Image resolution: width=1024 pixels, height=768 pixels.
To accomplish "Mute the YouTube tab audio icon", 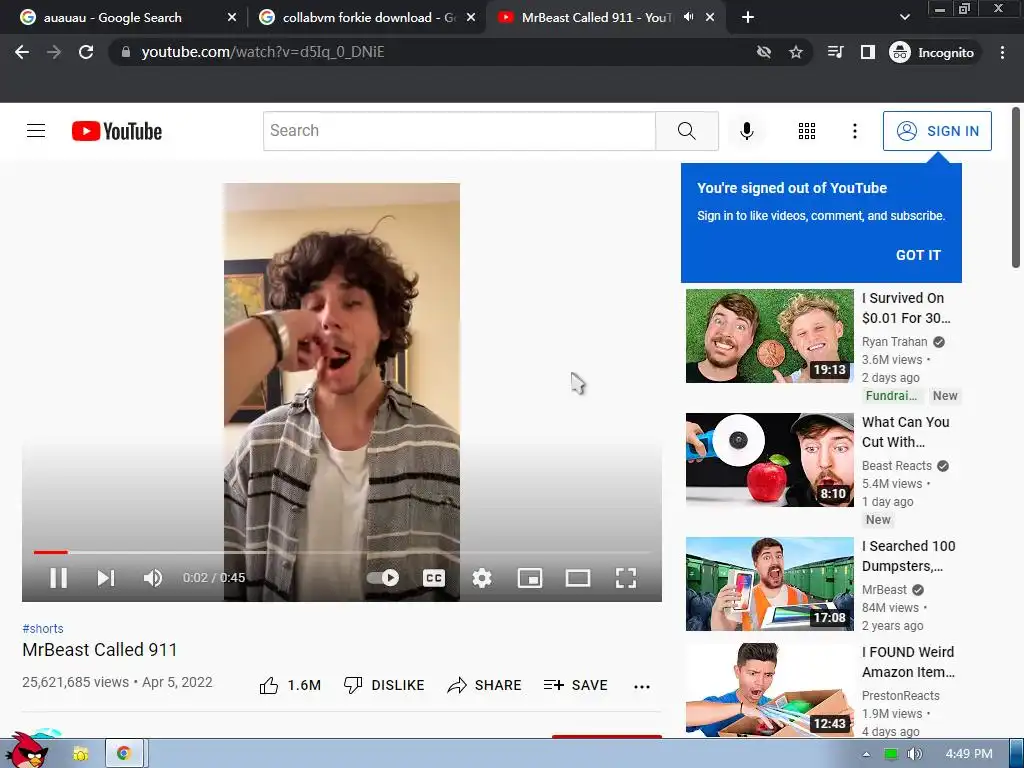I will [x=688, y=17].
